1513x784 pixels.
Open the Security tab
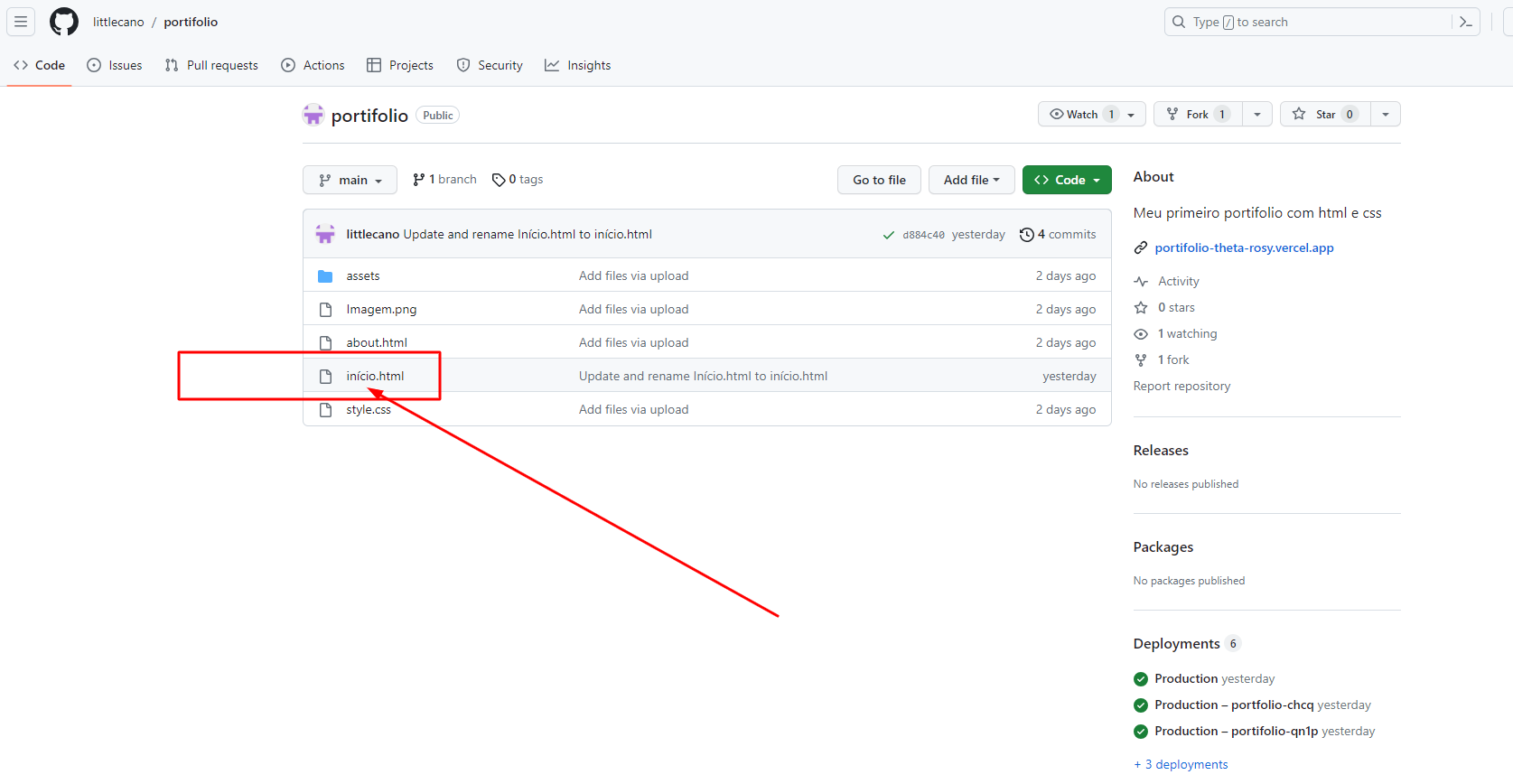click(490, 65)
